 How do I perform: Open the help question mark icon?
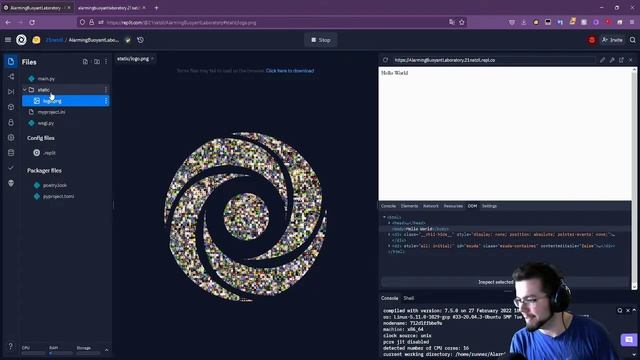coord(11,346)
